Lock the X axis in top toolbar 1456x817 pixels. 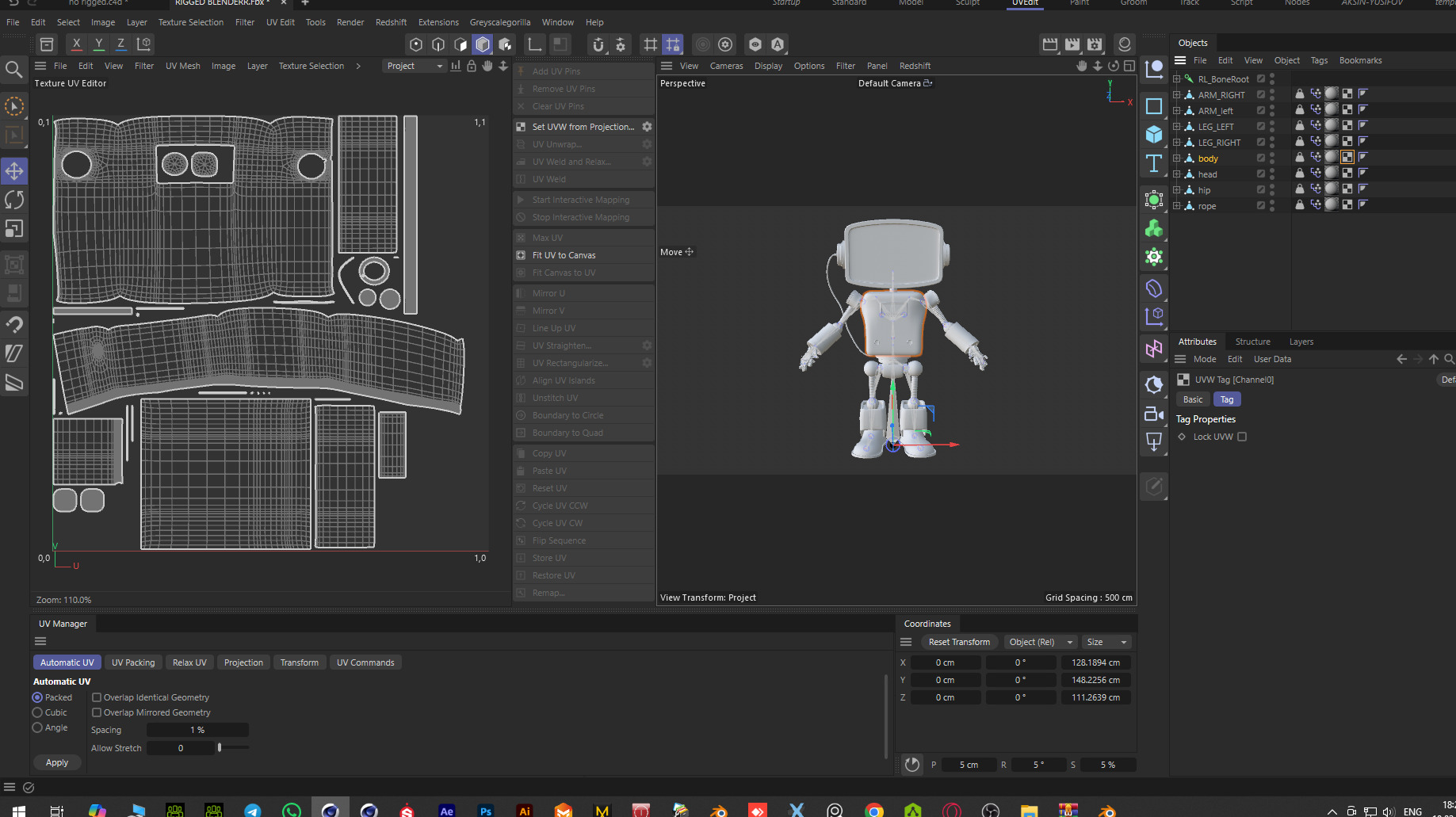point(76,44)
